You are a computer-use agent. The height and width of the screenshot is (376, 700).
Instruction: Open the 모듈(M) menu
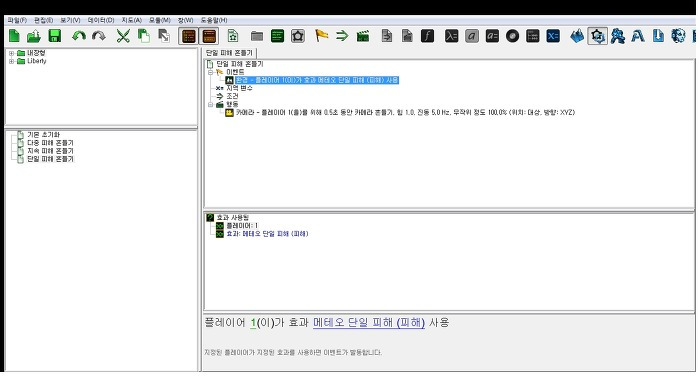[x=160, y=20]
